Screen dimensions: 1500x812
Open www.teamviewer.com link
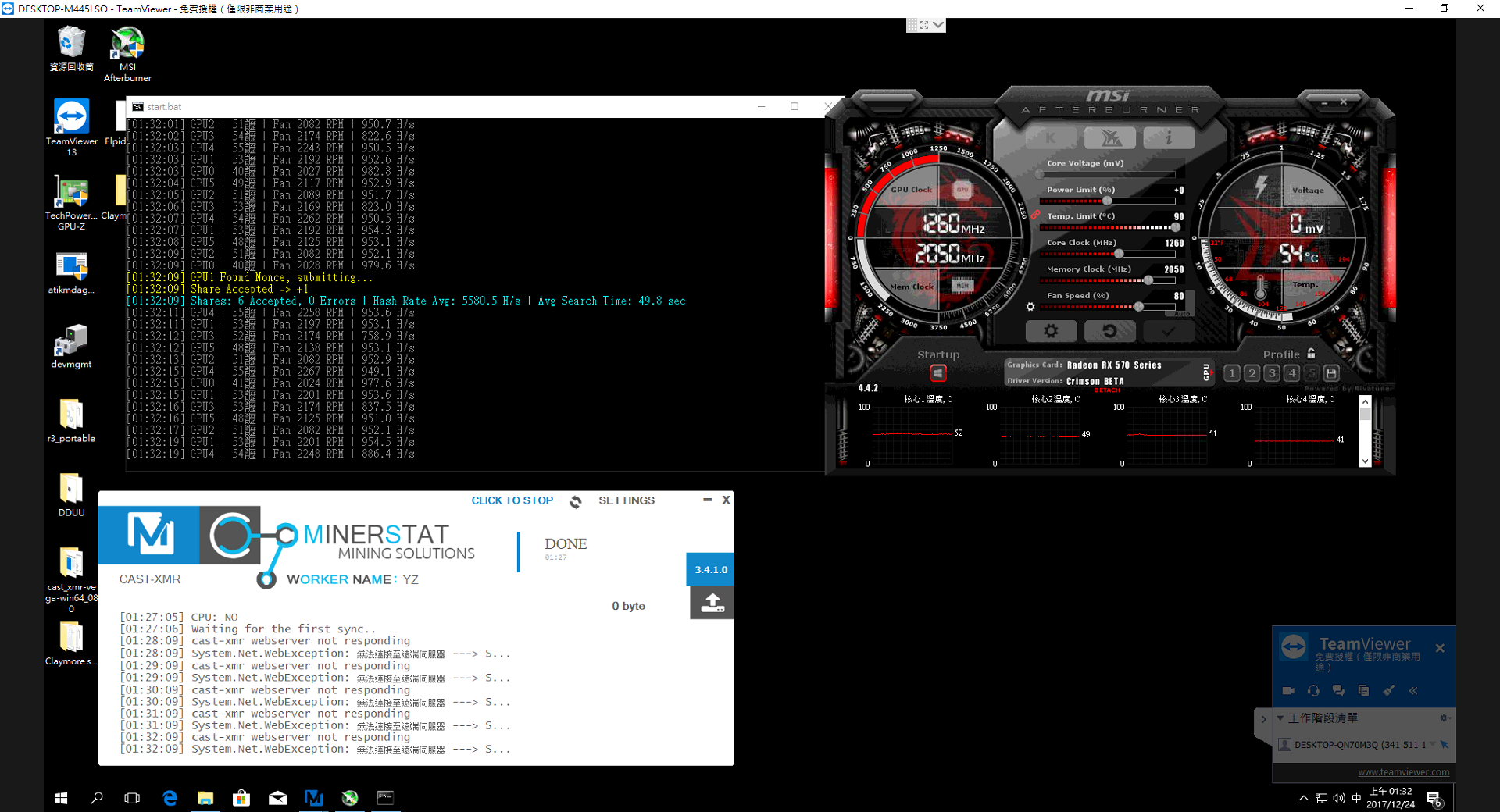tap(1403, 772)
